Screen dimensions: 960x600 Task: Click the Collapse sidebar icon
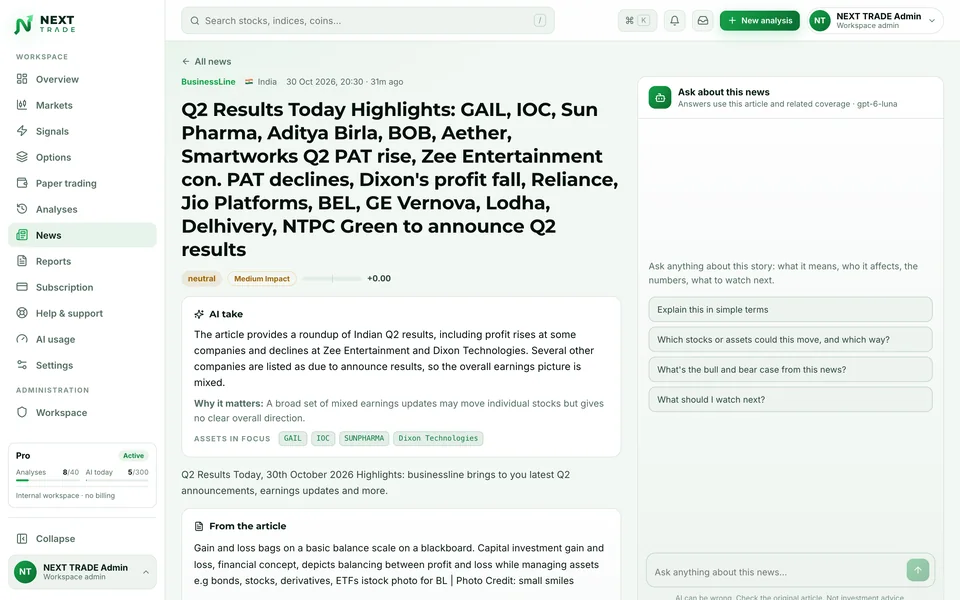[x=22, y=539]
